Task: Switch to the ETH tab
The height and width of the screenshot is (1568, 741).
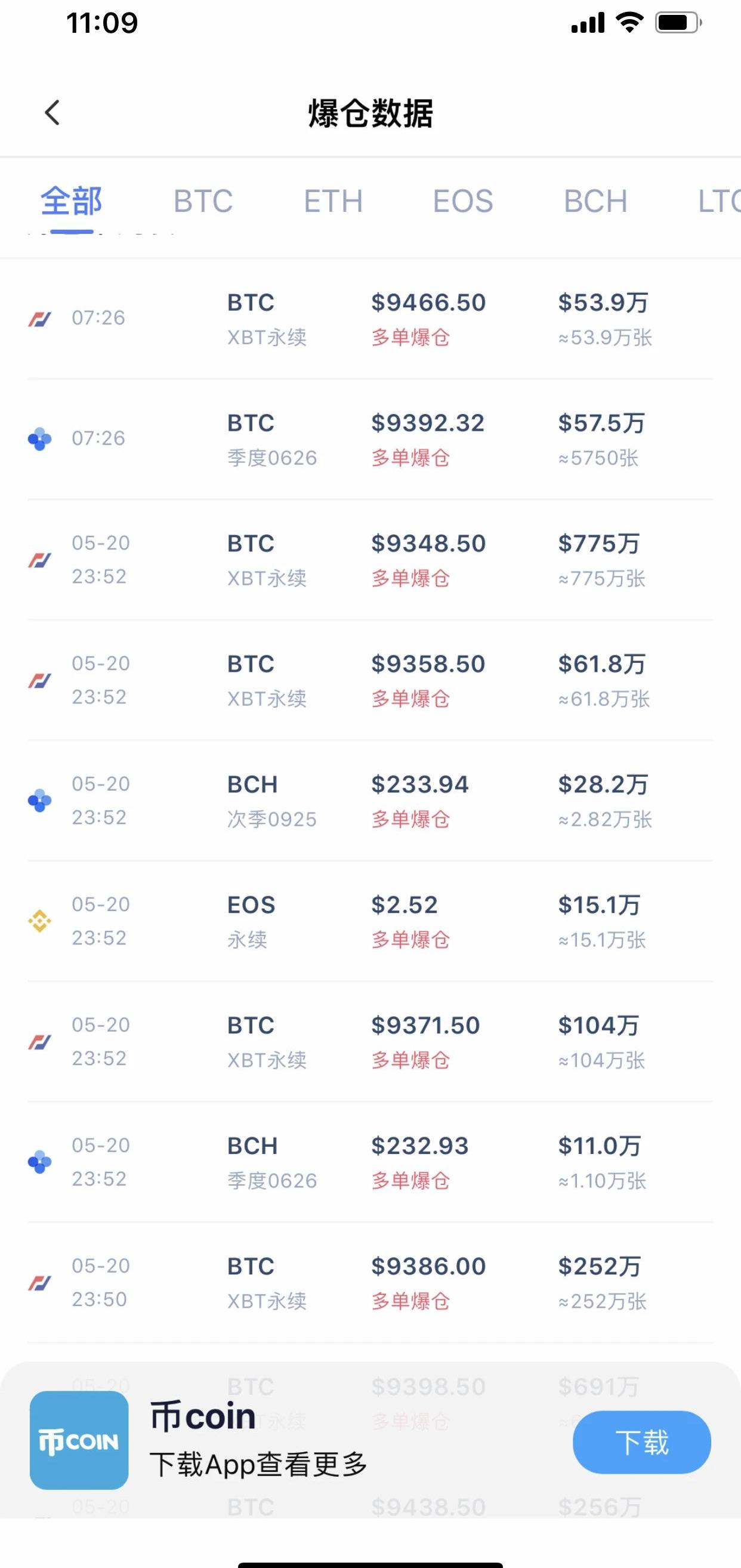Action: click(x=333, y=202)
